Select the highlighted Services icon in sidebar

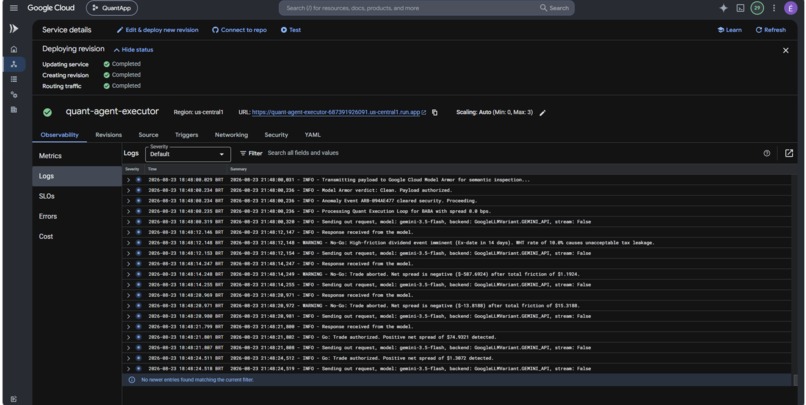tap(14, 64)
